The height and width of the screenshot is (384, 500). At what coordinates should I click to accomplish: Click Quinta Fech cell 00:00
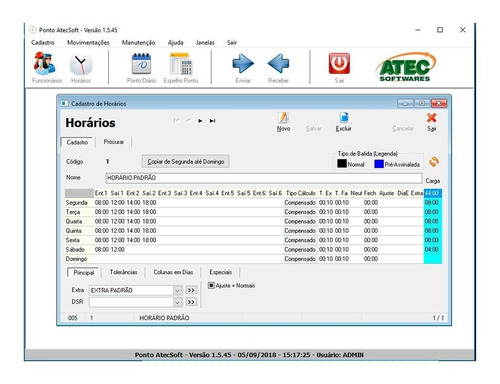click(371, 231)
